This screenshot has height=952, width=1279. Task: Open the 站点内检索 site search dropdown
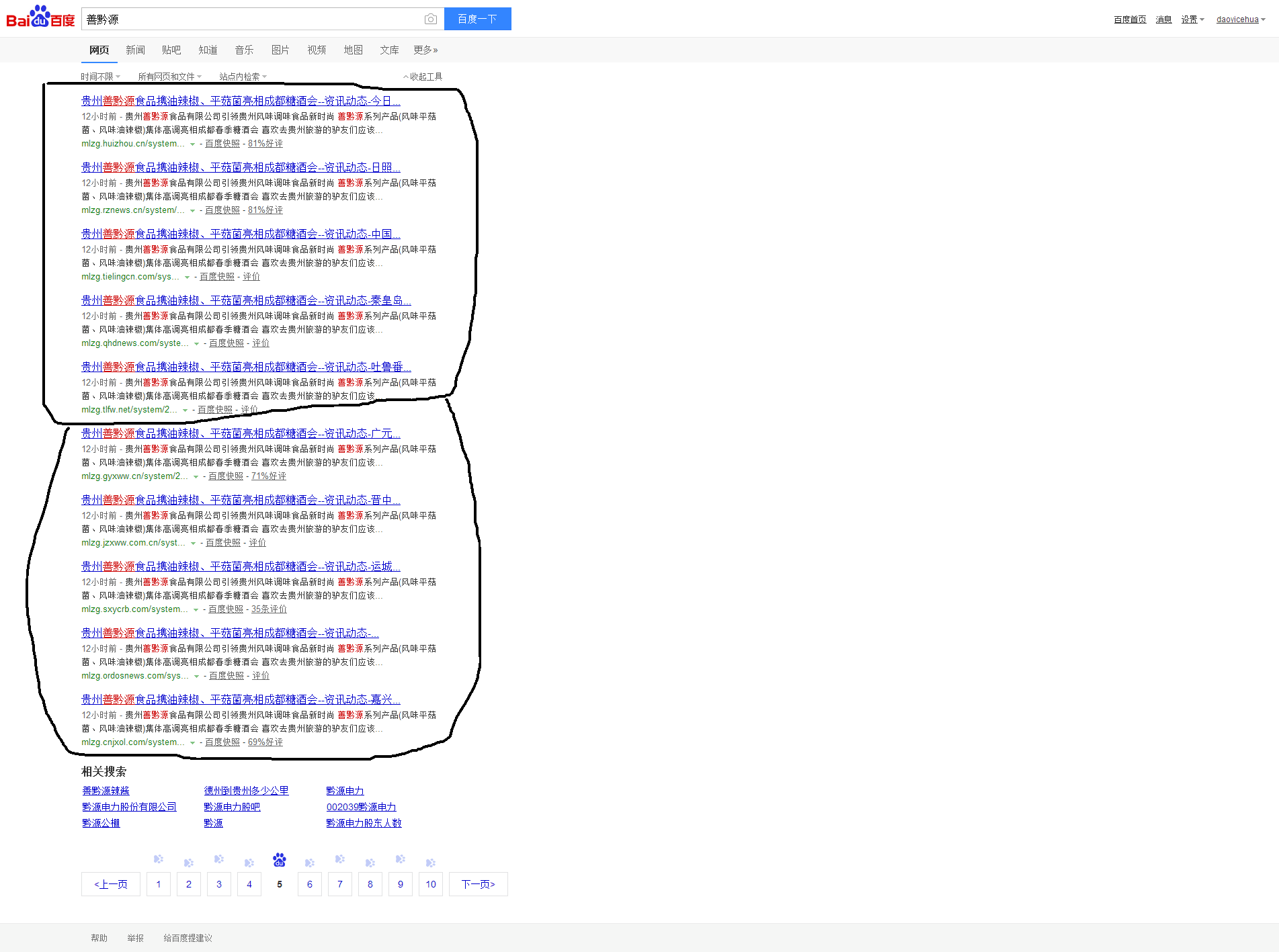click(243, 77)
